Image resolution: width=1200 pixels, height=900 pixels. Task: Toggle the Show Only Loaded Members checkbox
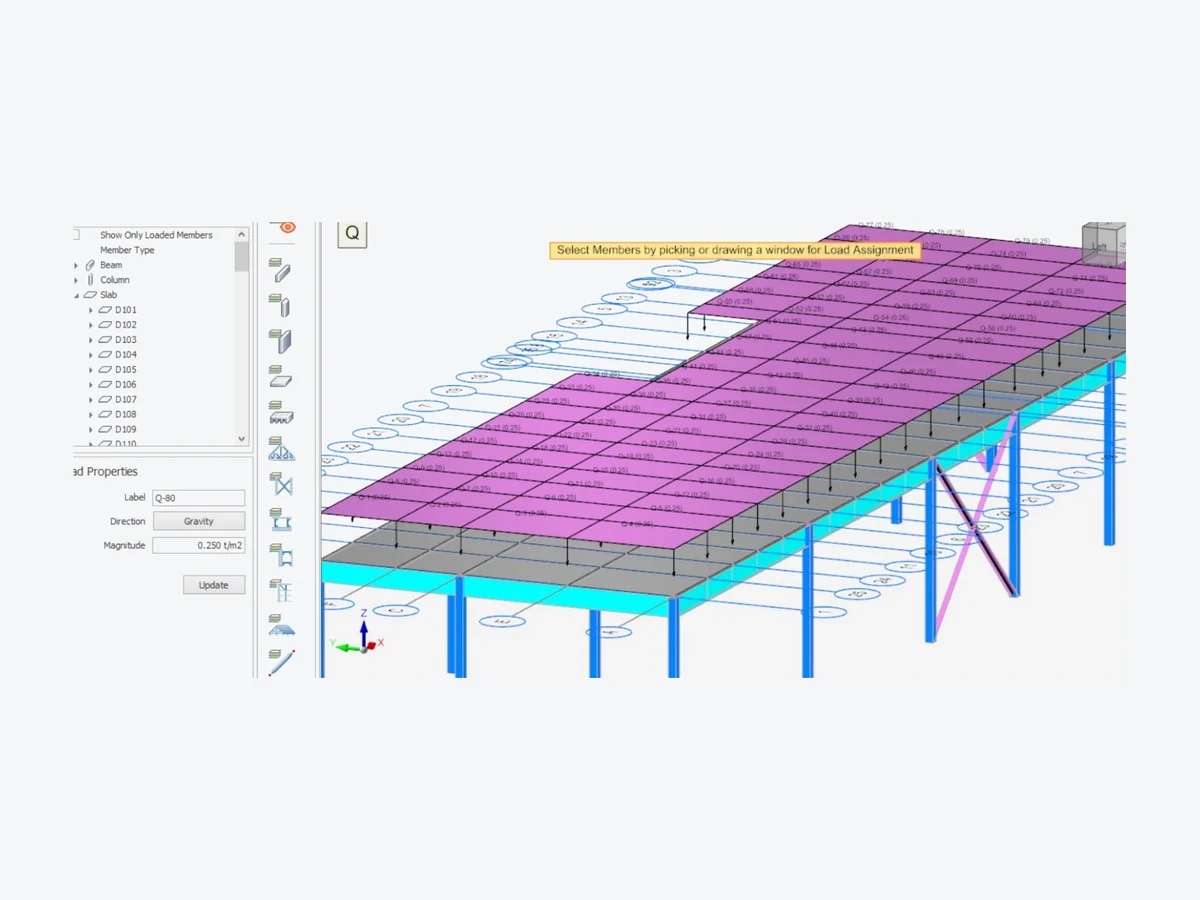(x=76, y=235)
